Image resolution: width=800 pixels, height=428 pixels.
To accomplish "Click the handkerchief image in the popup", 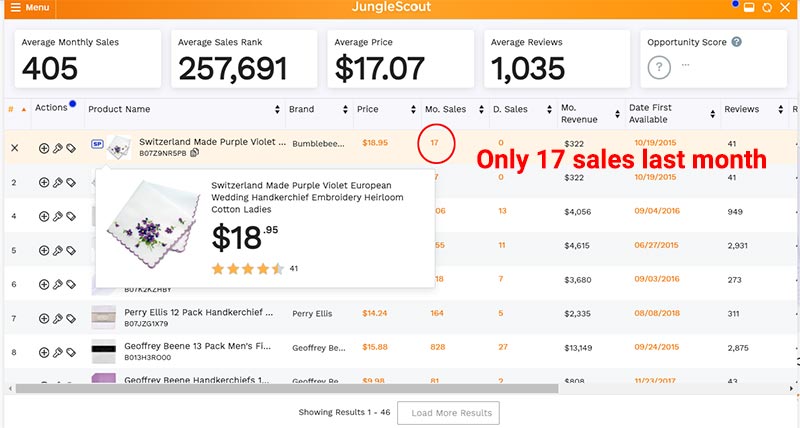I will (x=153, y=223).
